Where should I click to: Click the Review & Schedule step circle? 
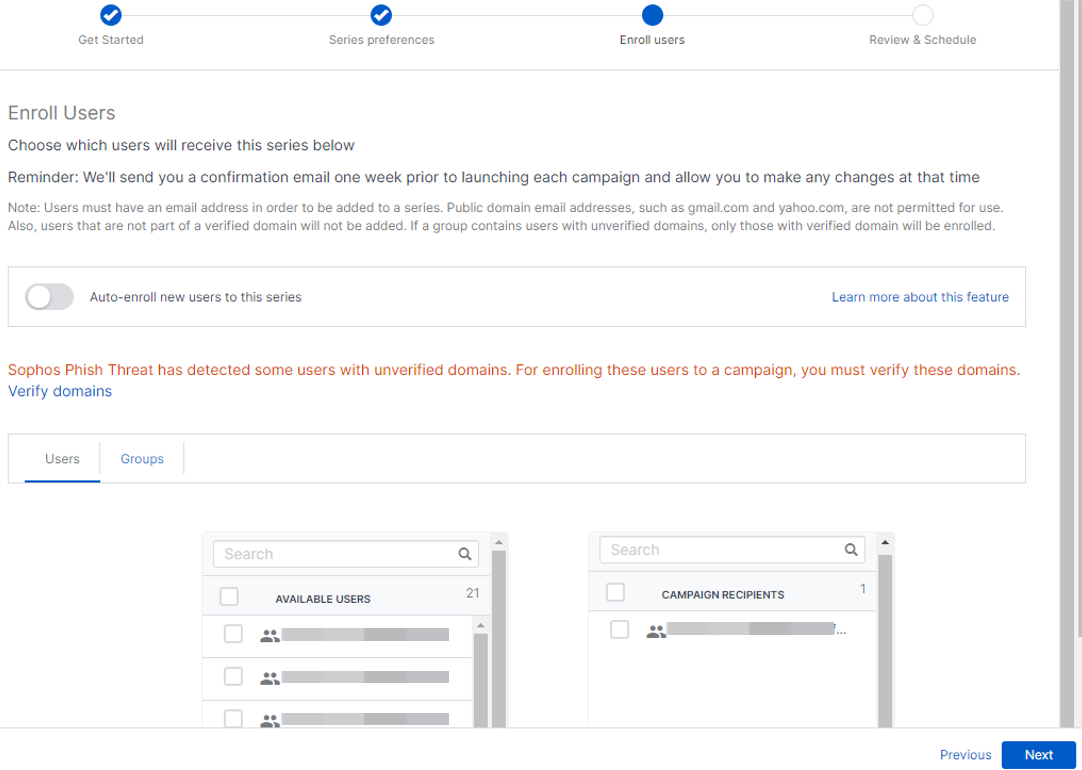click(922, 15)
